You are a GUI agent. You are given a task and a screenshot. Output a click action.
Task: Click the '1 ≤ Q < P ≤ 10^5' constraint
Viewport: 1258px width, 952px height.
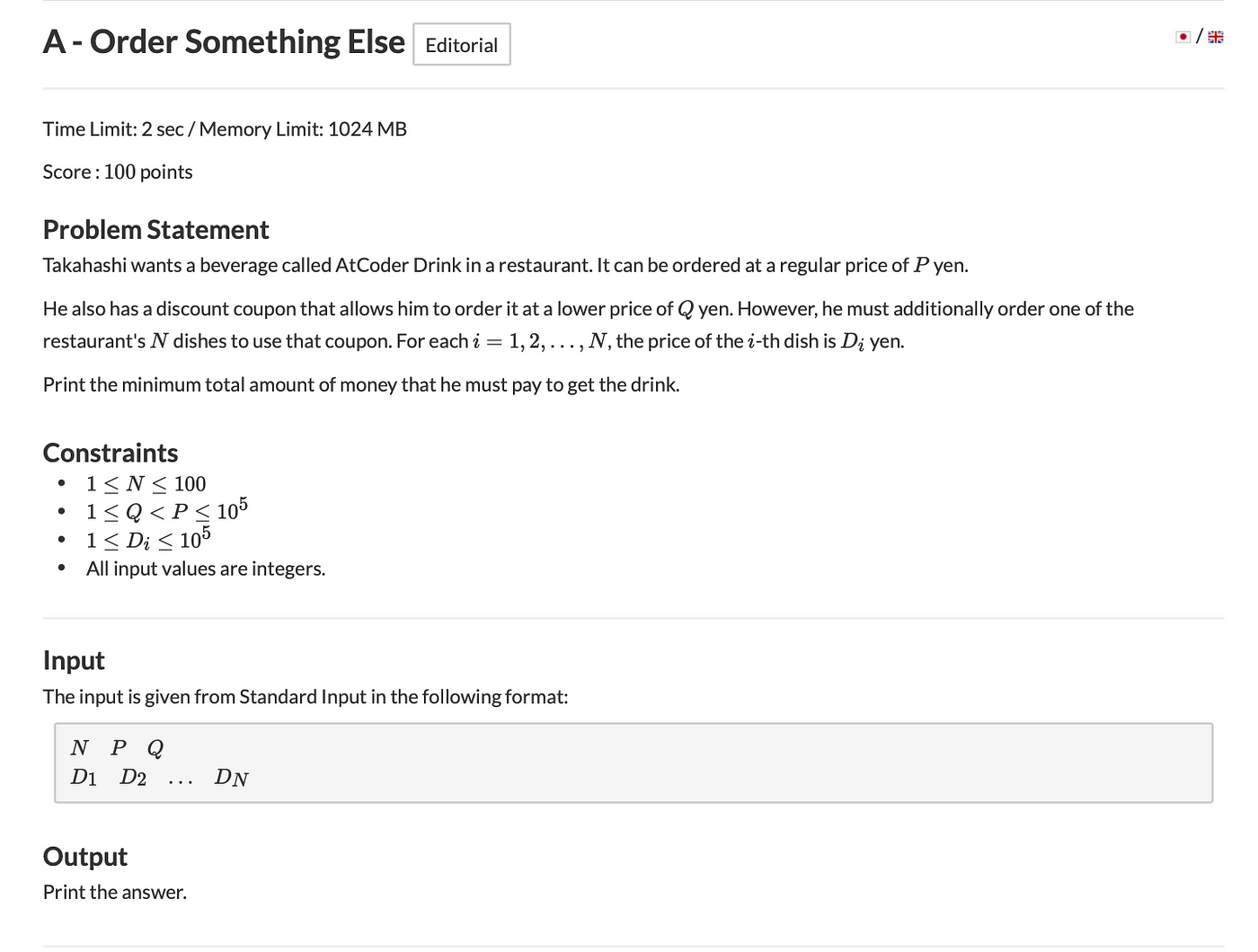167,510
